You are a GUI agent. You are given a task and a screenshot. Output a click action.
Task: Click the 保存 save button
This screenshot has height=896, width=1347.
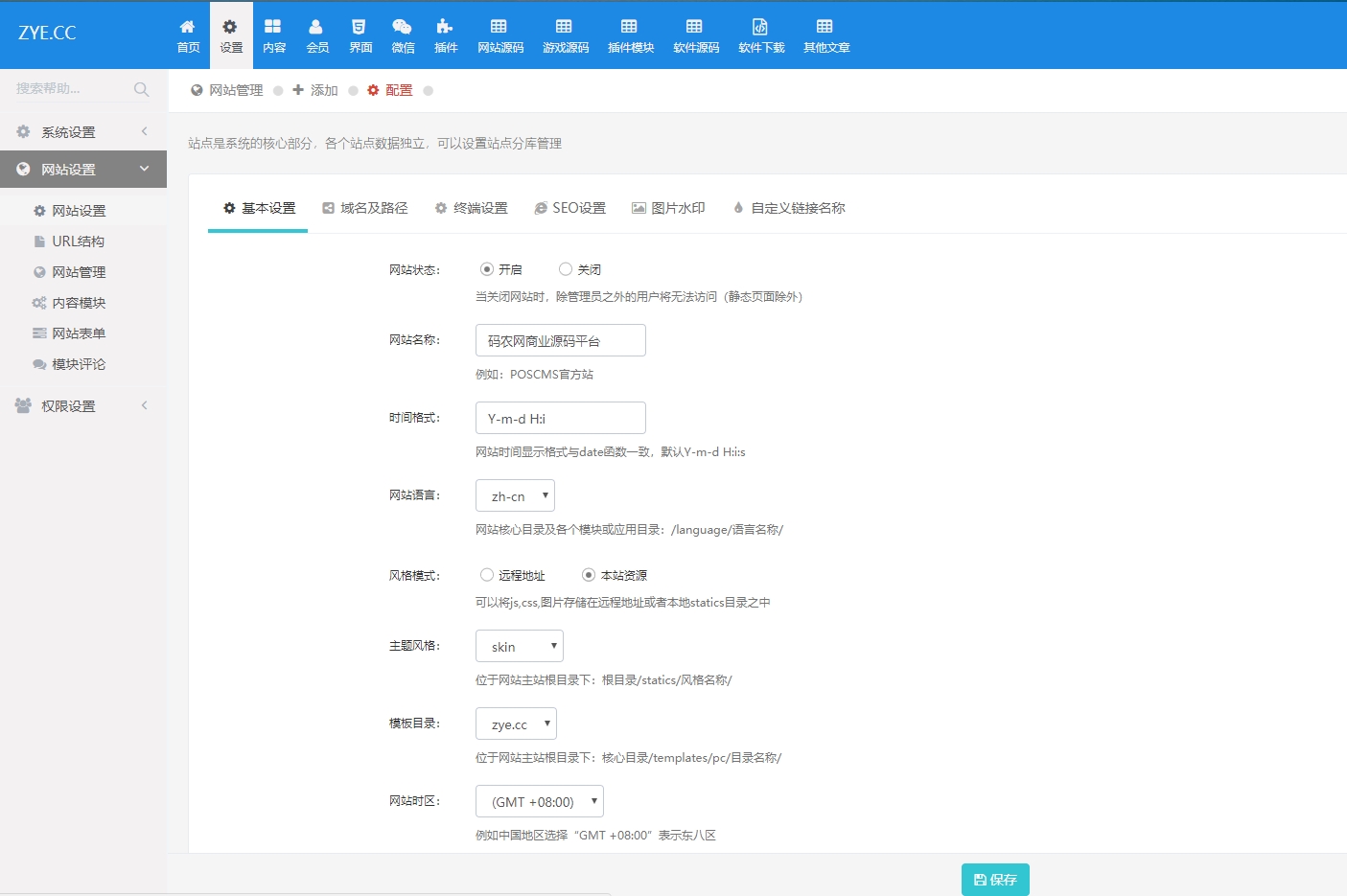click(x=995, y=880)
